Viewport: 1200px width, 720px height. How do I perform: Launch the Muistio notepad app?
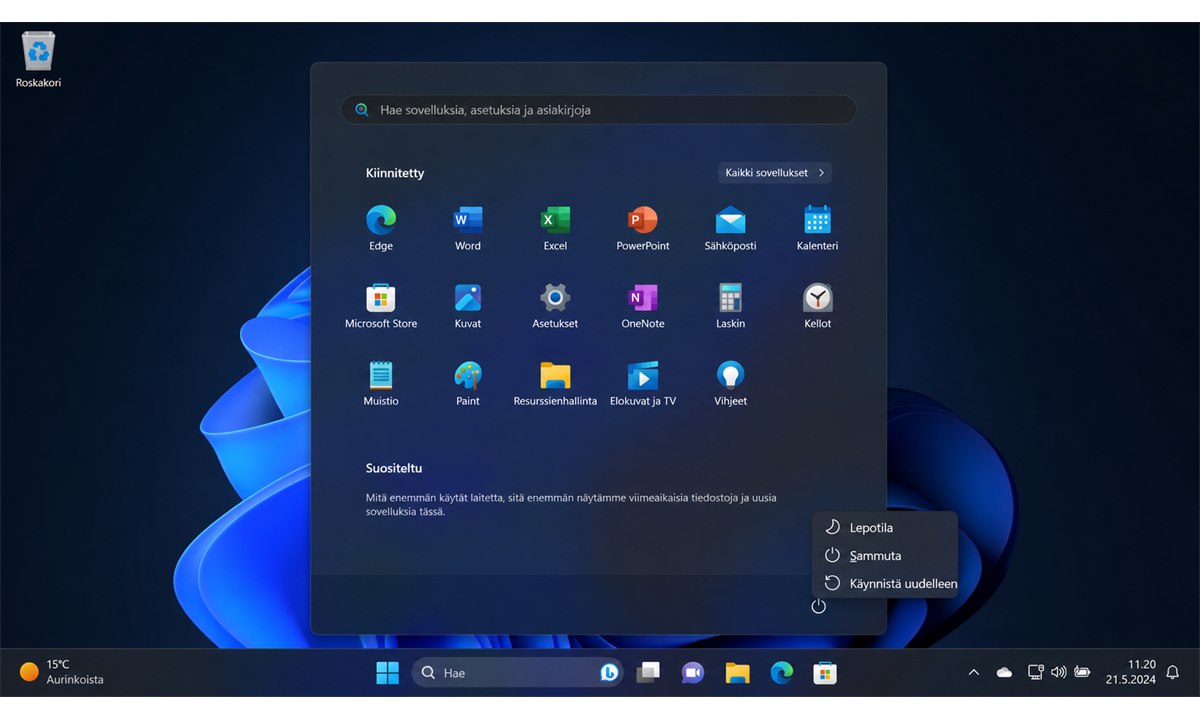(381, 384)
